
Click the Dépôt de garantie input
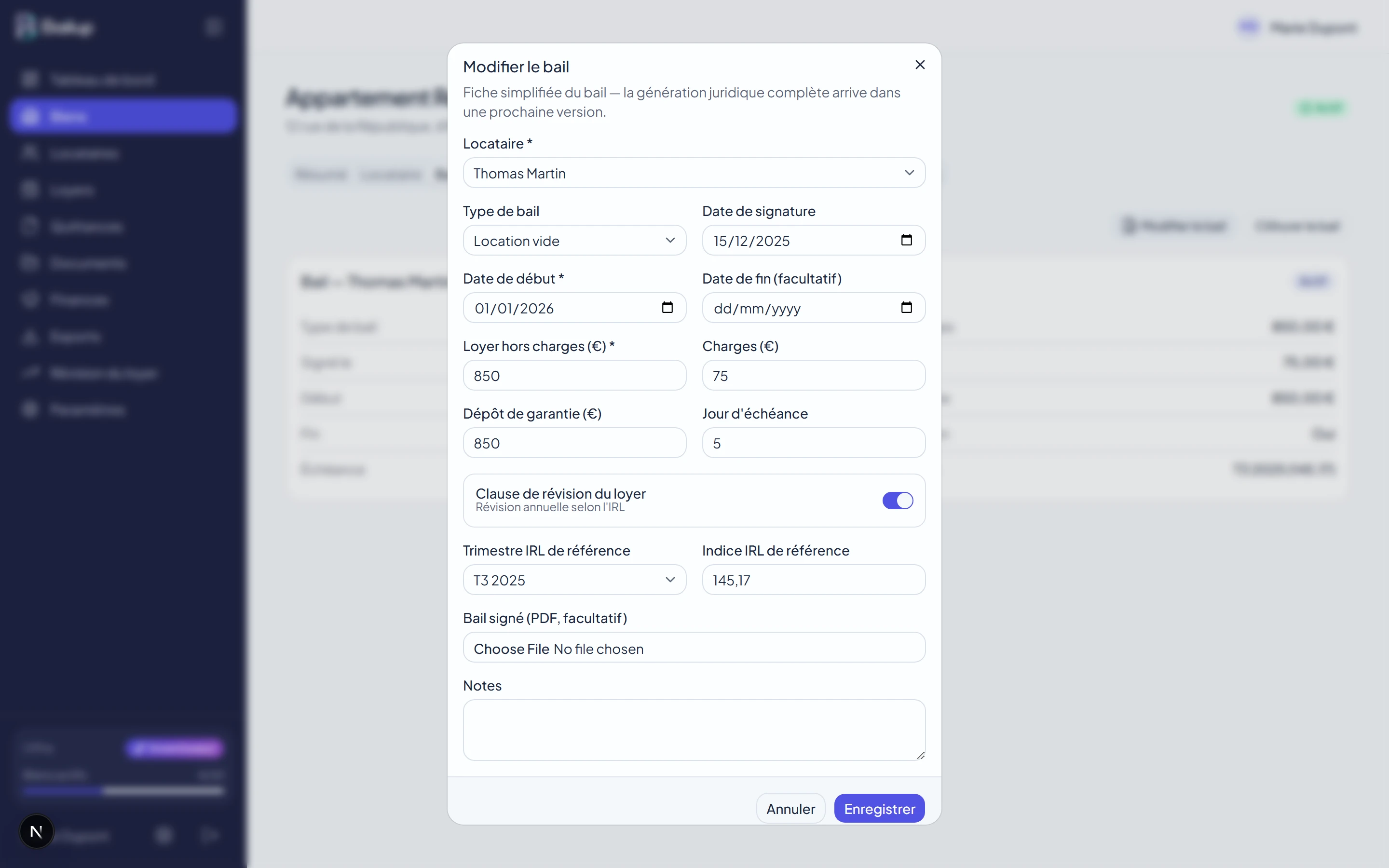(574, 443)
